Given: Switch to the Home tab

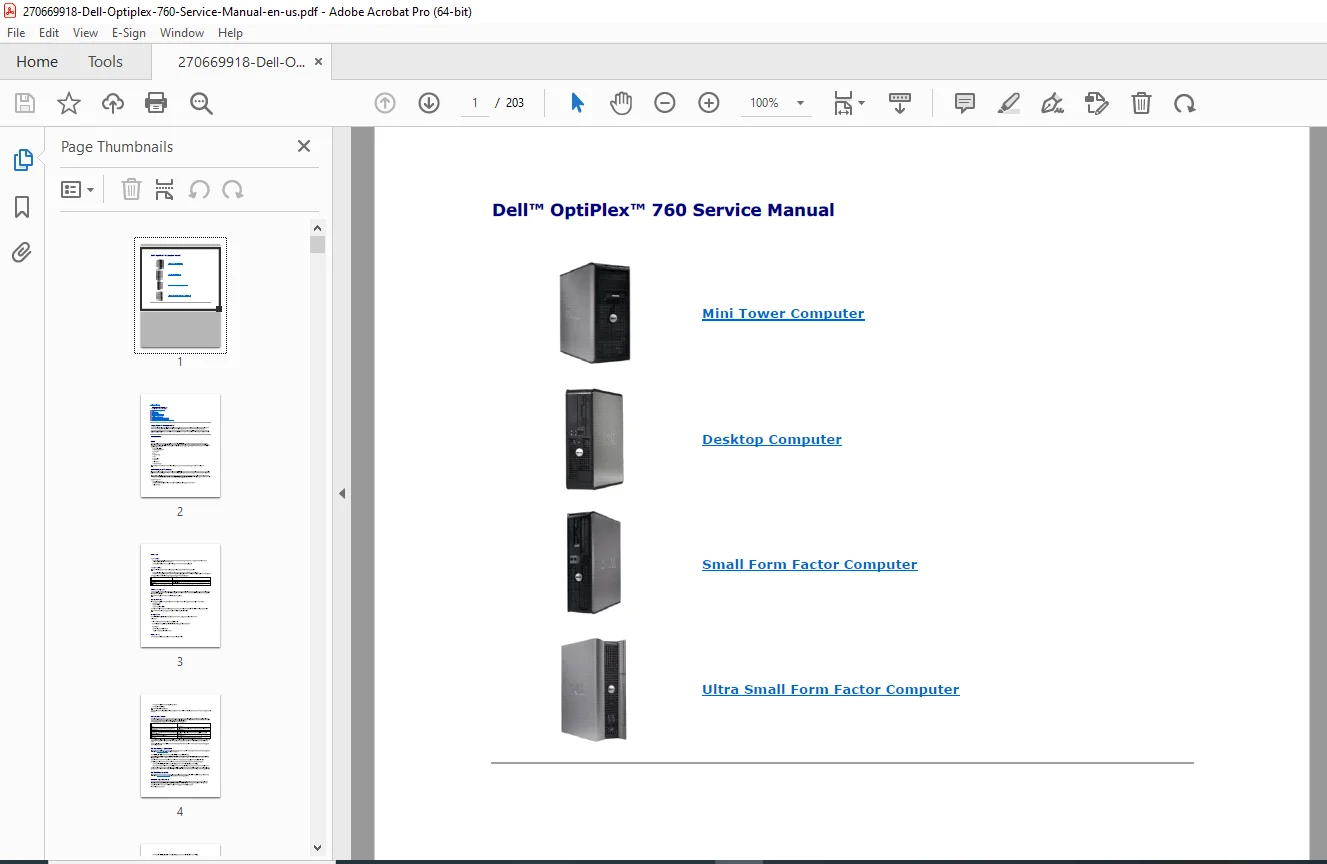Looking at the screenshot, I should point(37,62).
